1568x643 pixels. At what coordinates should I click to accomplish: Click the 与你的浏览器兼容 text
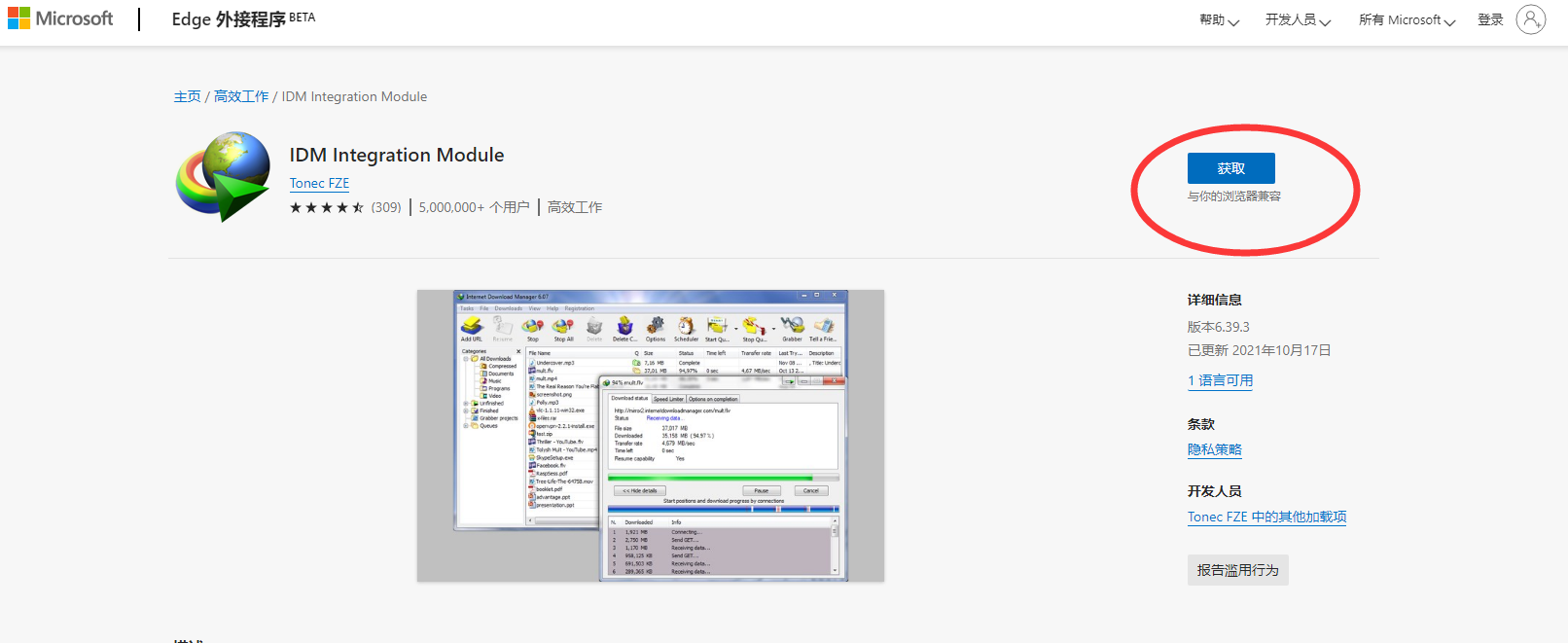1234,196
